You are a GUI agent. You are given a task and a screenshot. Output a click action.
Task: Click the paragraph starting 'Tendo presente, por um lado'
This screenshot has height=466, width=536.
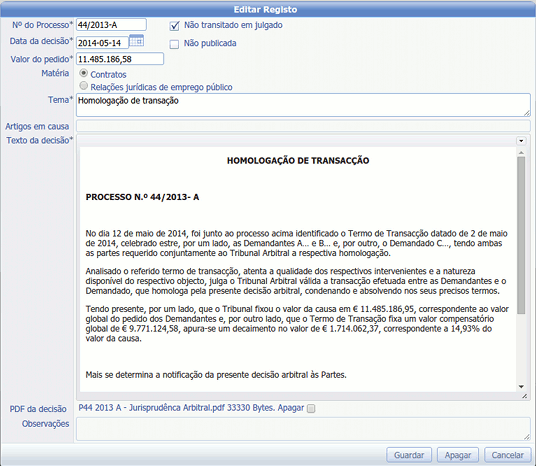click(297, 324)
